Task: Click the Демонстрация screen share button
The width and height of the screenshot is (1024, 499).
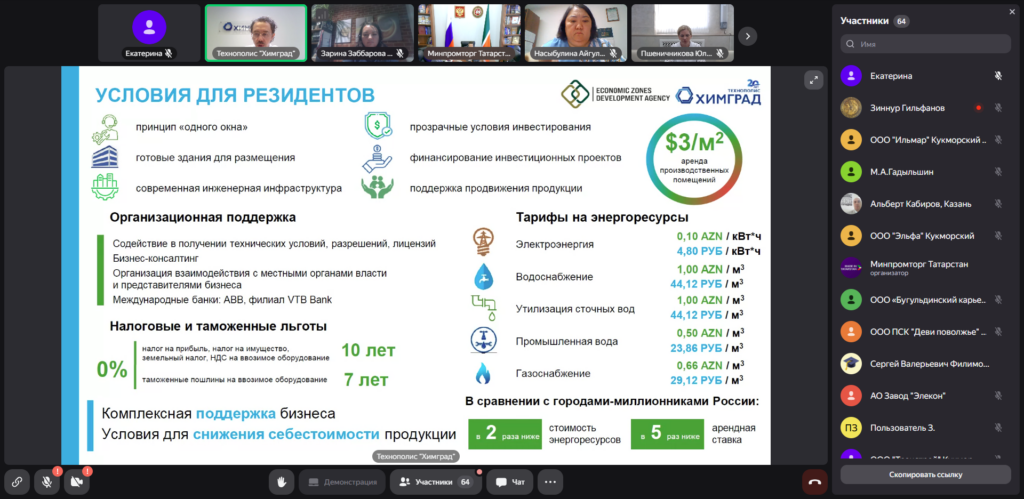Action: click(x=342, y=482)
